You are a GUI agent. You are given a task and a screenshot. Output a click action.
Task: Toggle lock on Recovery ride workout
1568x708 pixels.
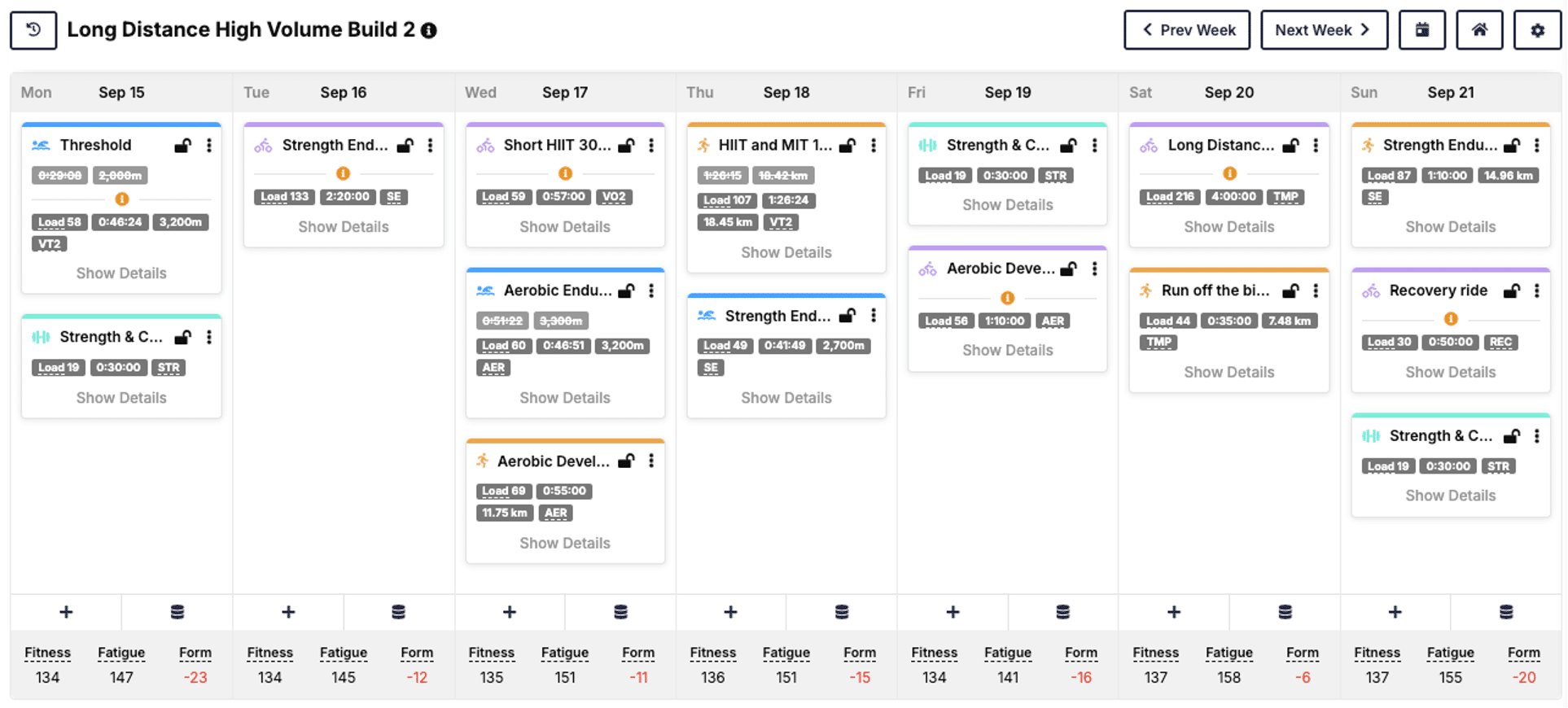click(1512, 291)
